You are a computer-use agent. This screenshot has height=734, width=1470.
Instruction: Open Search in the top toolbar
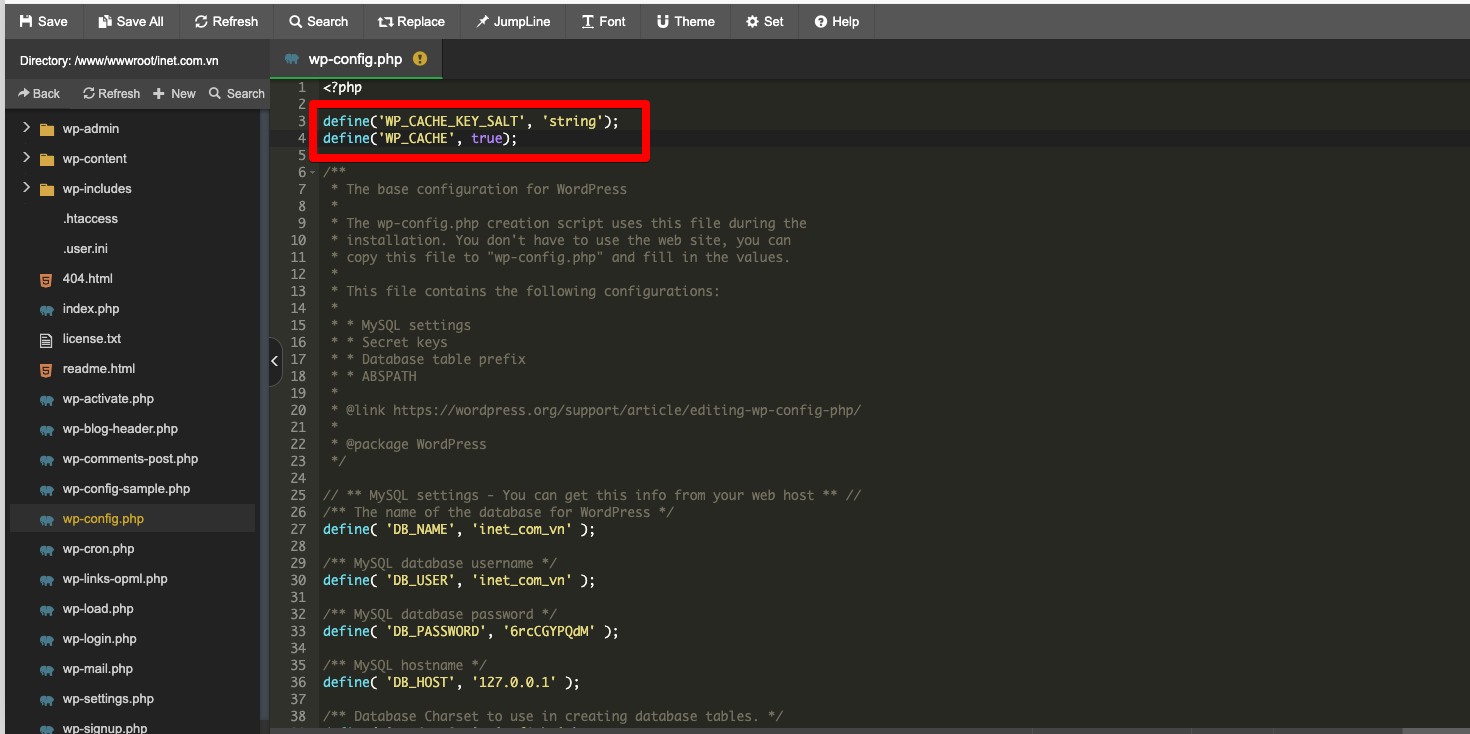point(318,21)
